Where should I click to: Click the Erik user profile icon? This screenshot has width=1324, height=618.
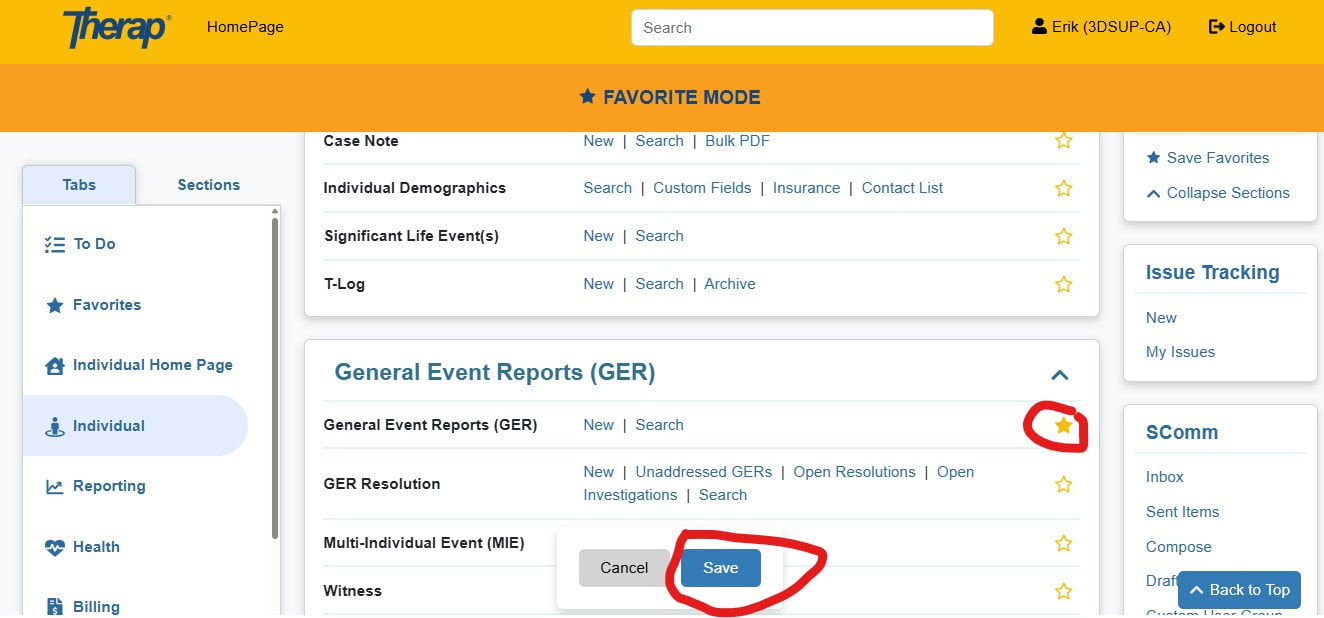pos(1039,27)
